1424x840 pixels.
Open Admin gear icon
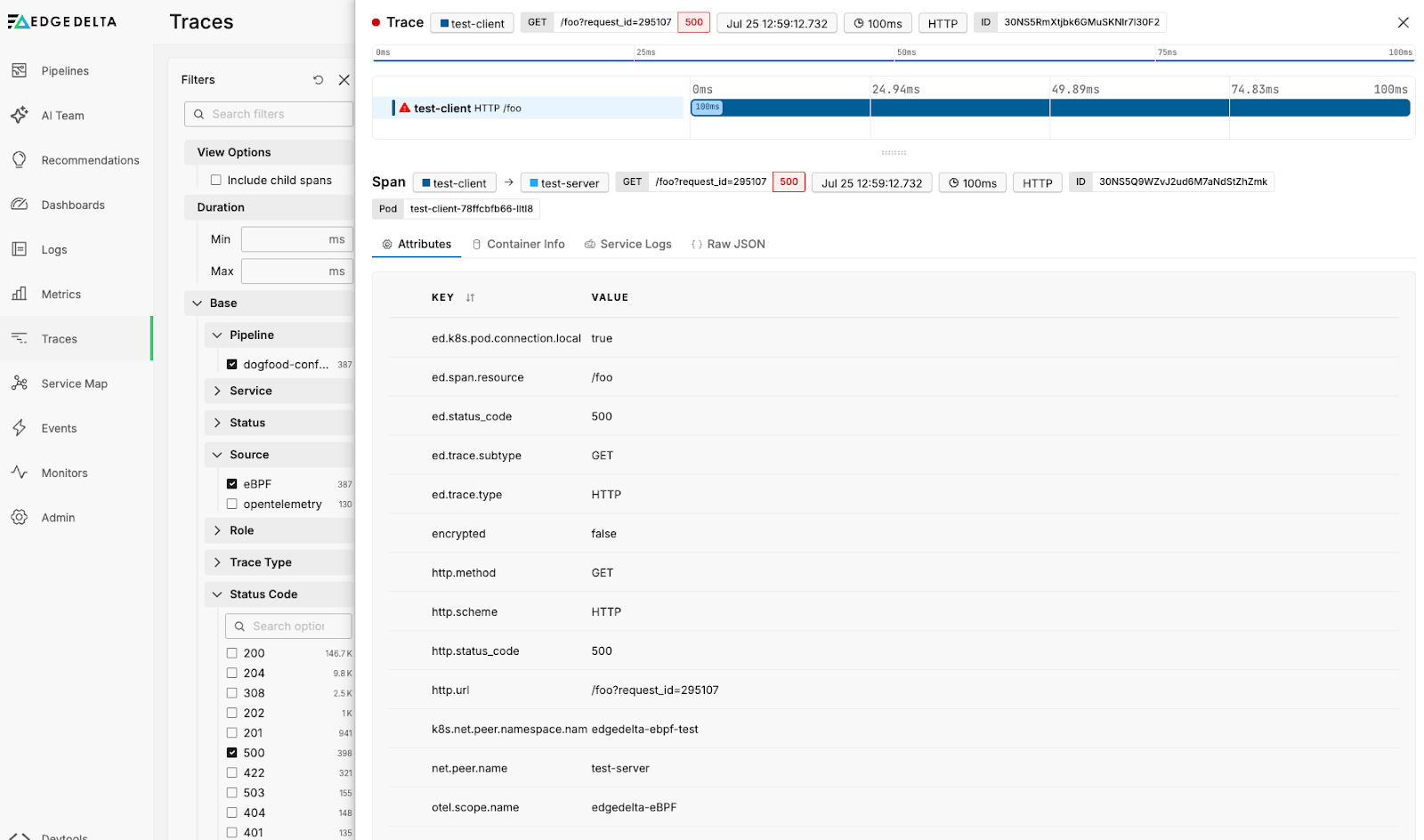pyautogui.click(x=20, y=517)
